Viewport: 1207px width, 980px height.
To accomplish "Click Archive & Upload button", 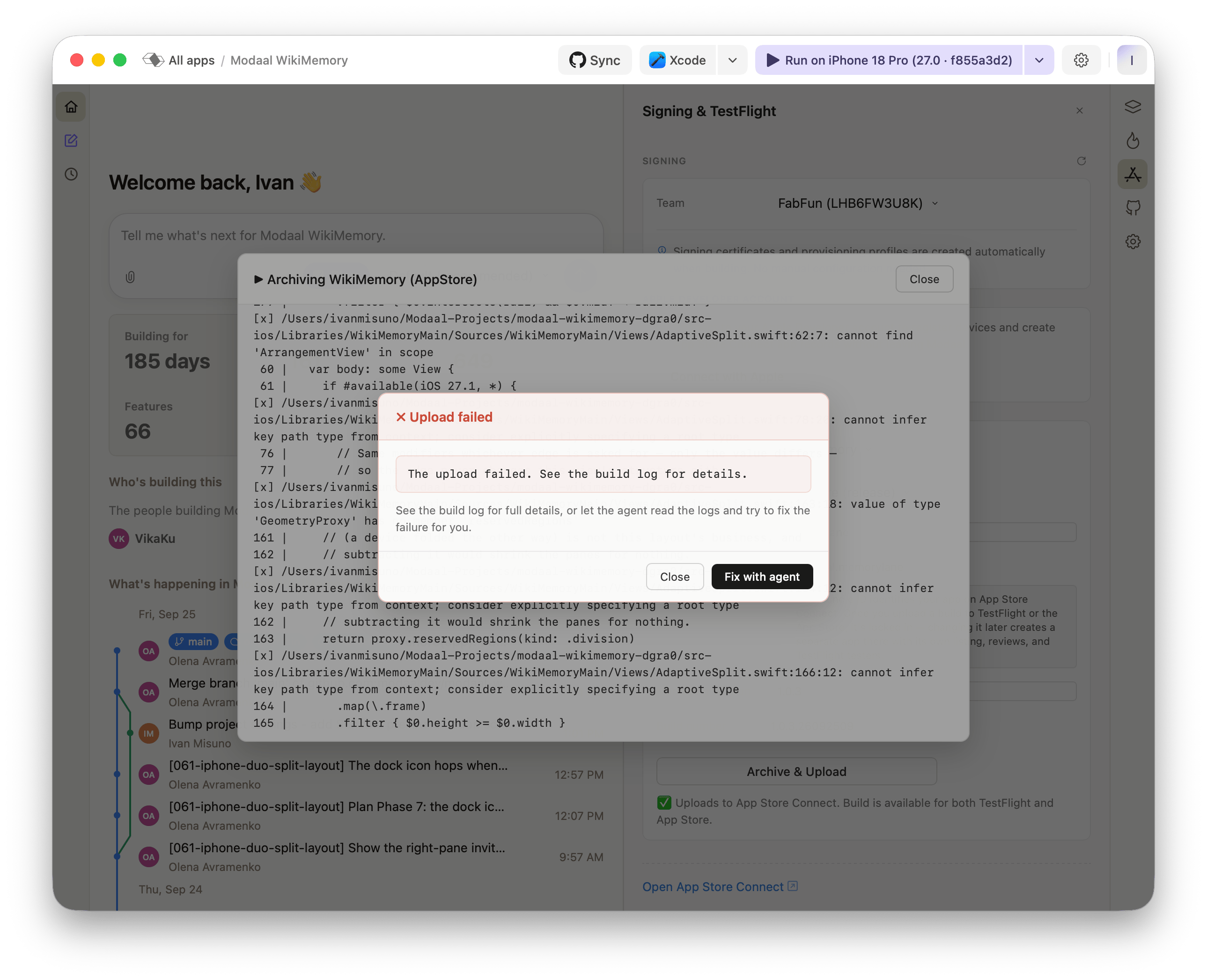I will pyautogui.click(x=796, y=772).
